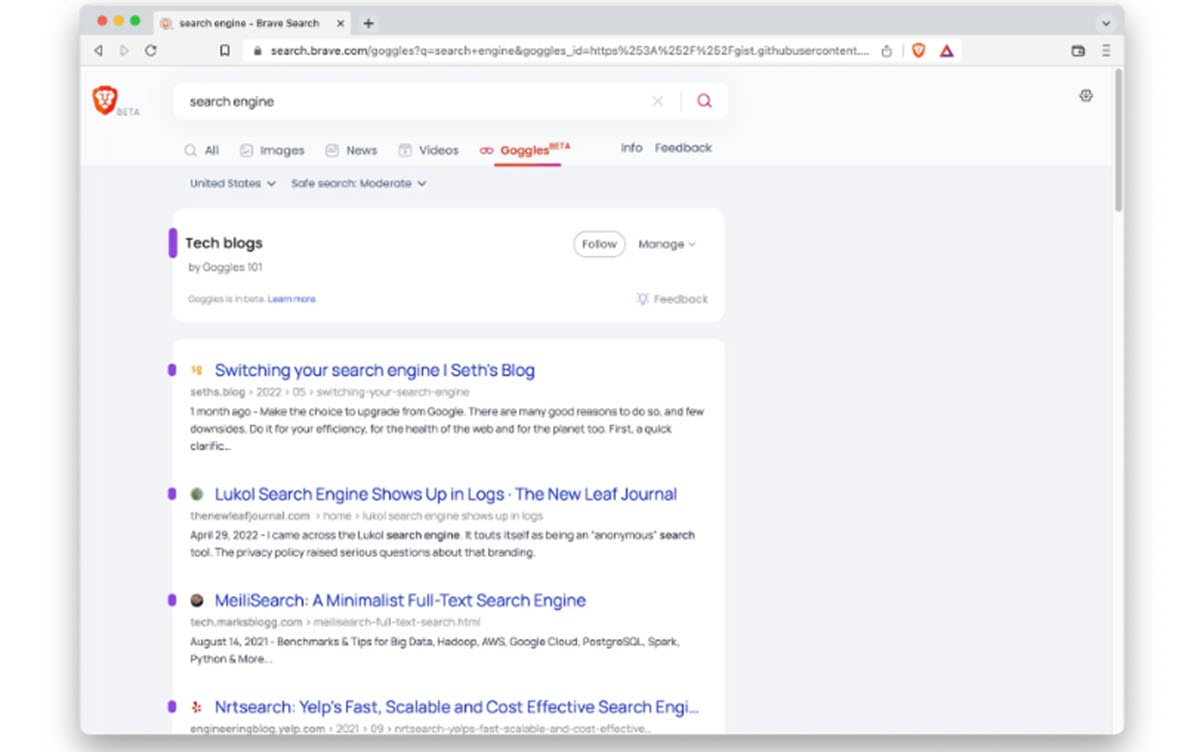Click the 'by Goggles 101' author text
The width and height of the screenshot is (1200, 752).
click(226, 267)
